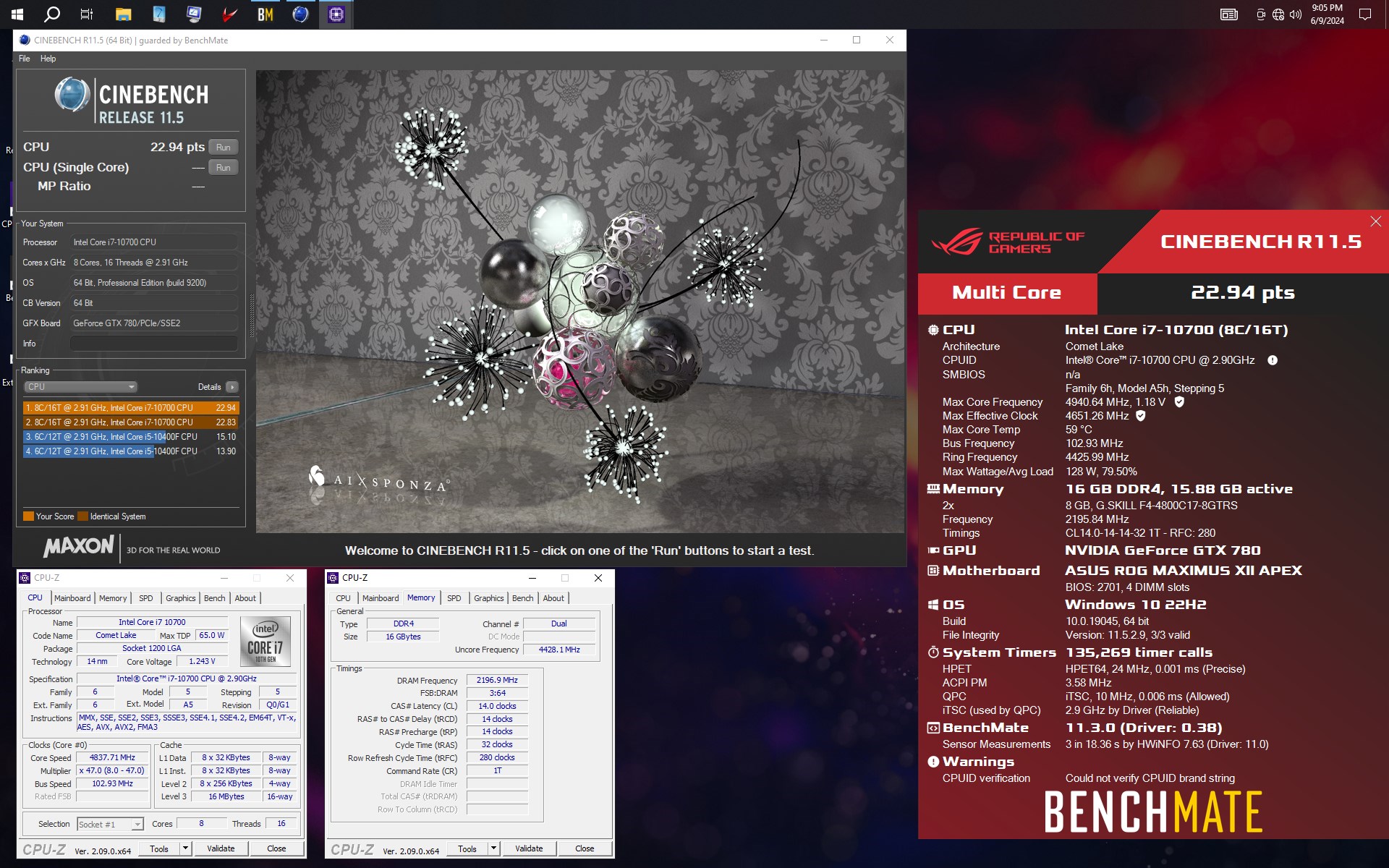Open taskbar Search magnifier
Viewport: 1389px width, 868px height.
coord(52,14)
